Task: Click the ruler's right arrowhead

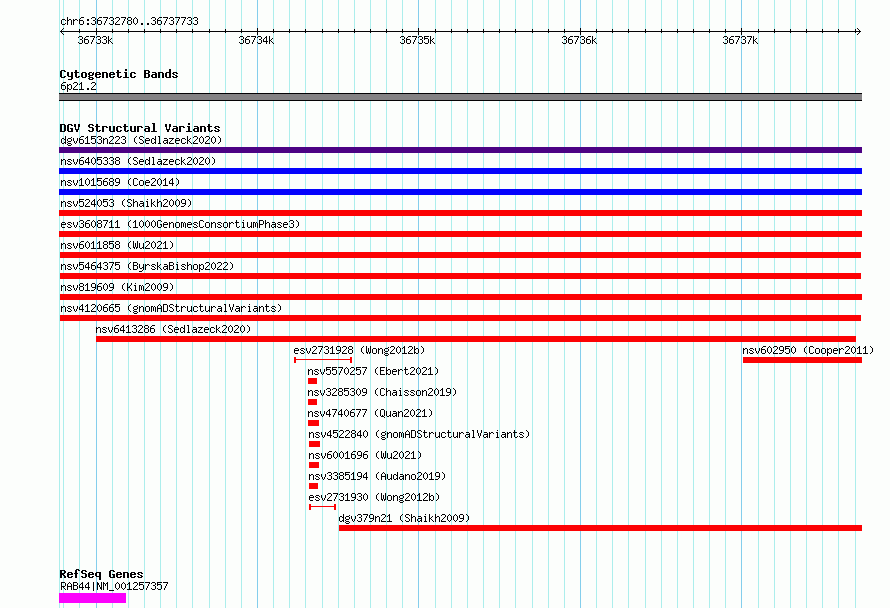Action: point(859,31)
